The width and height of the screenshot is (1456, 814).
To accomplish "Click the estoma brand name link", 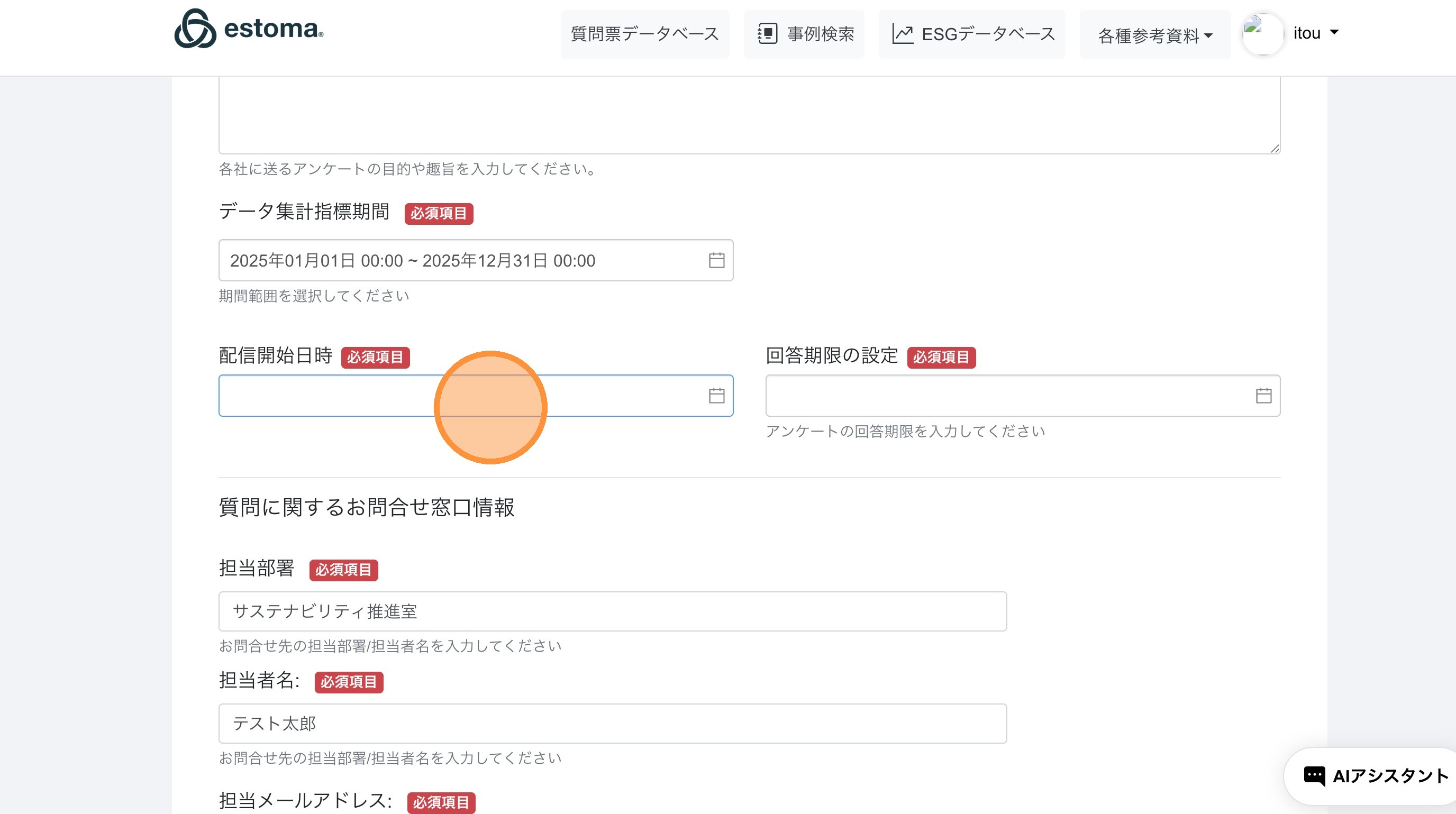I will pyautogui.click(x=273, y=29).
